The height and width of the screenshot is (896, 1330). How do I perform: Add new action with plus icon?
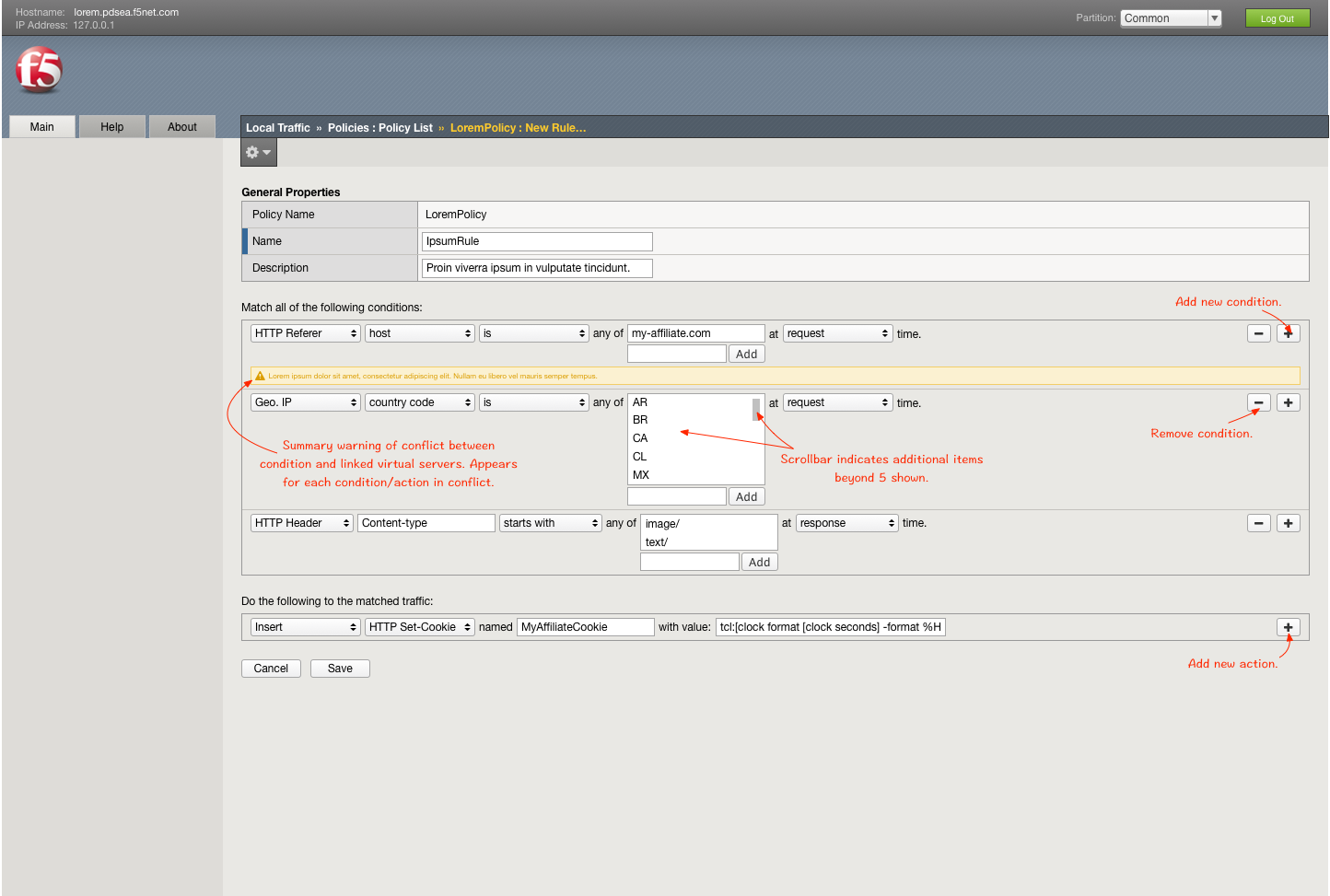point(1289,627)
